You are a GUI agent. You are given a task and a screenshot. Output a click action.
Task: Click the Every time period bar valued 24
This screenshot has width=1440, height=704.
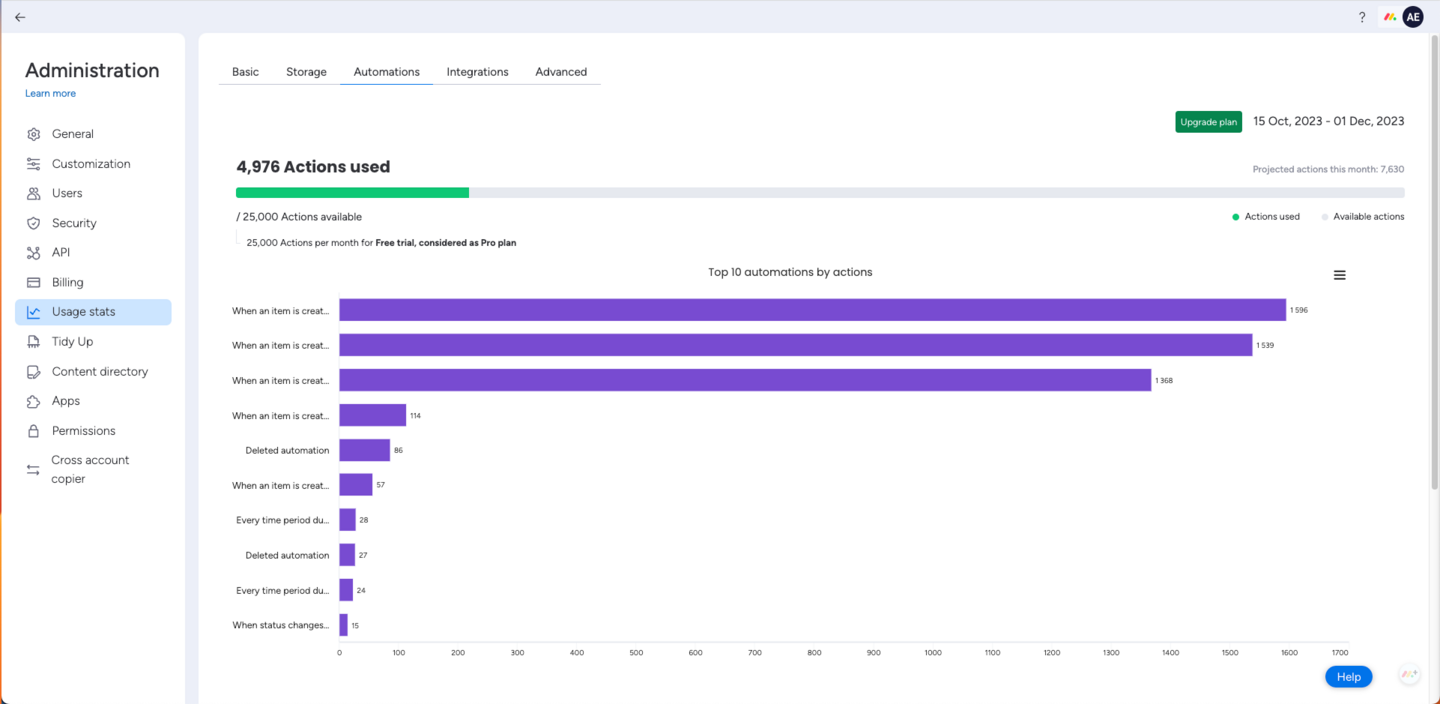tap(346, 590)
